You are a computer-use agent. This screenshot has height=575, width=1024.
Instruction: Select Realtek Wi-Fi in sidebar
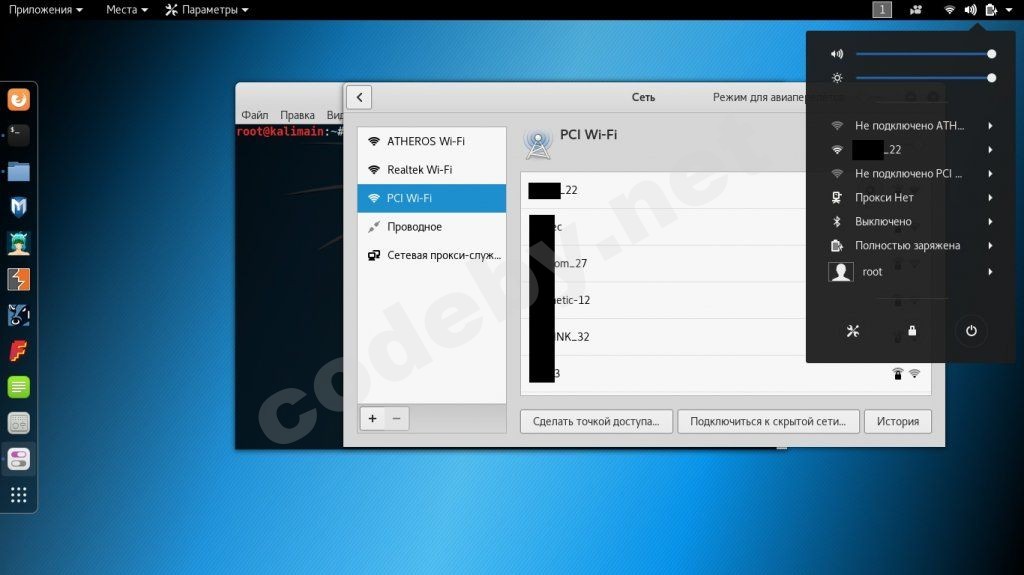(432, 170)
